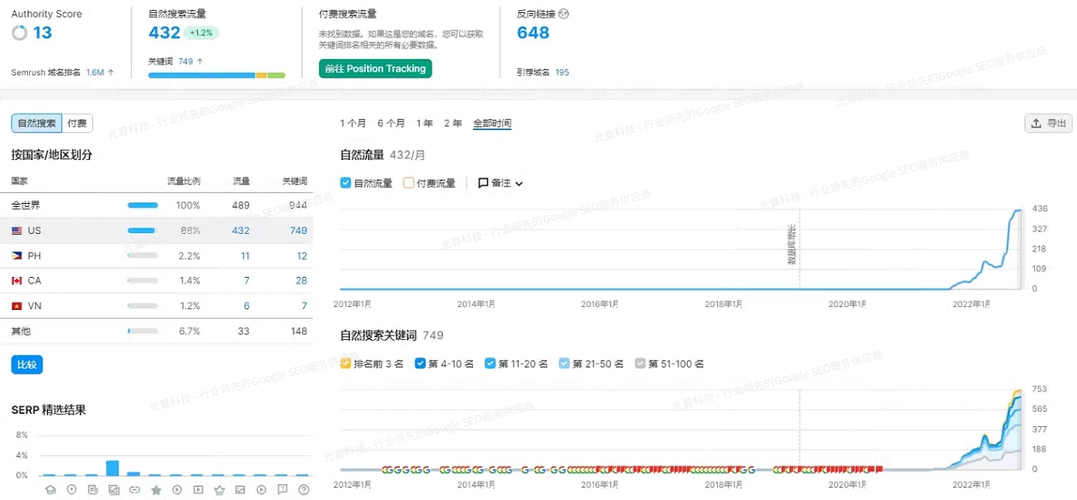
Task: Click the Canada flag icon
Action: coord(16,280)
